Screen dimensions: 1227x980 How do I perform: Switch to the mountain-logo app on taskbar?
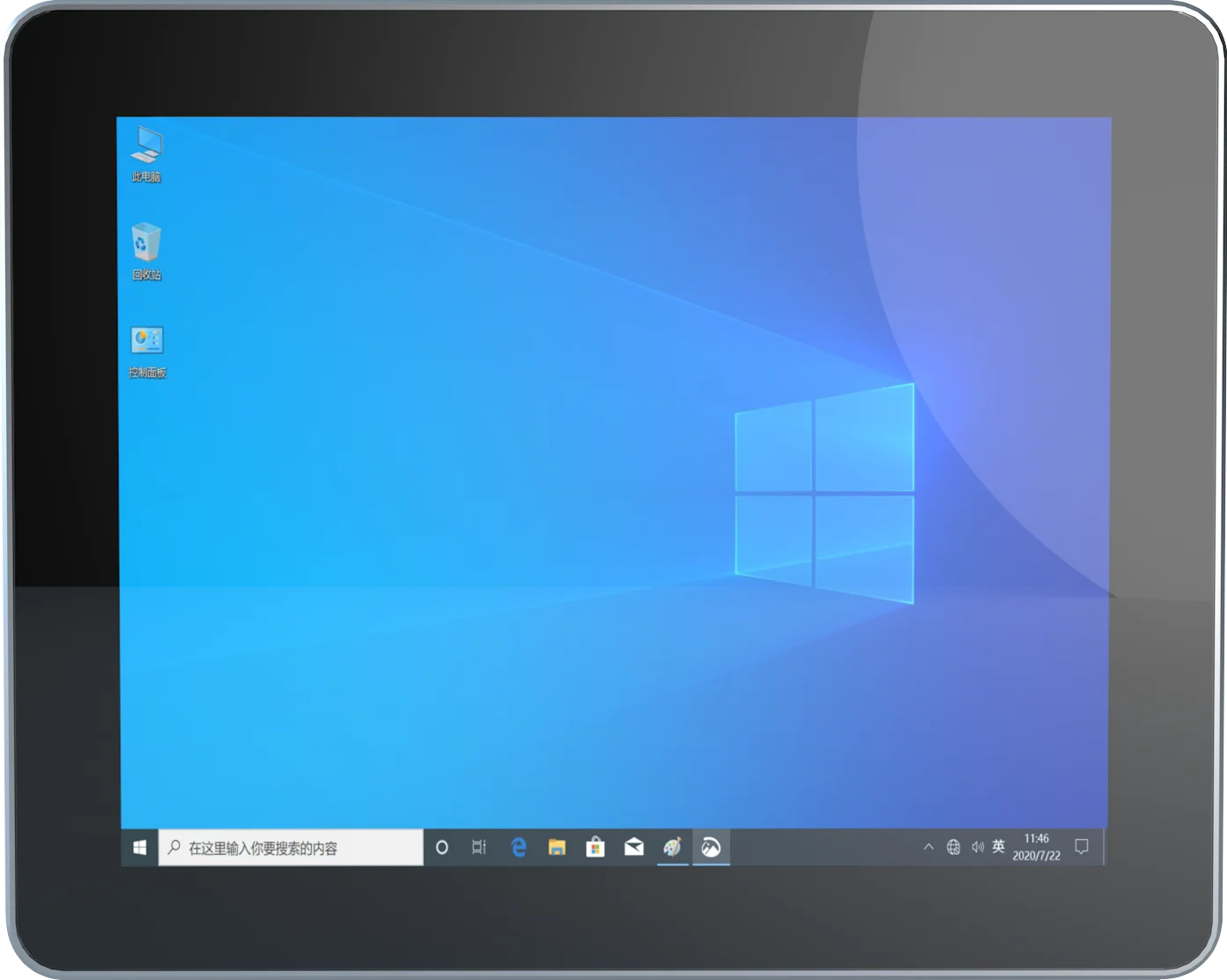711,847
